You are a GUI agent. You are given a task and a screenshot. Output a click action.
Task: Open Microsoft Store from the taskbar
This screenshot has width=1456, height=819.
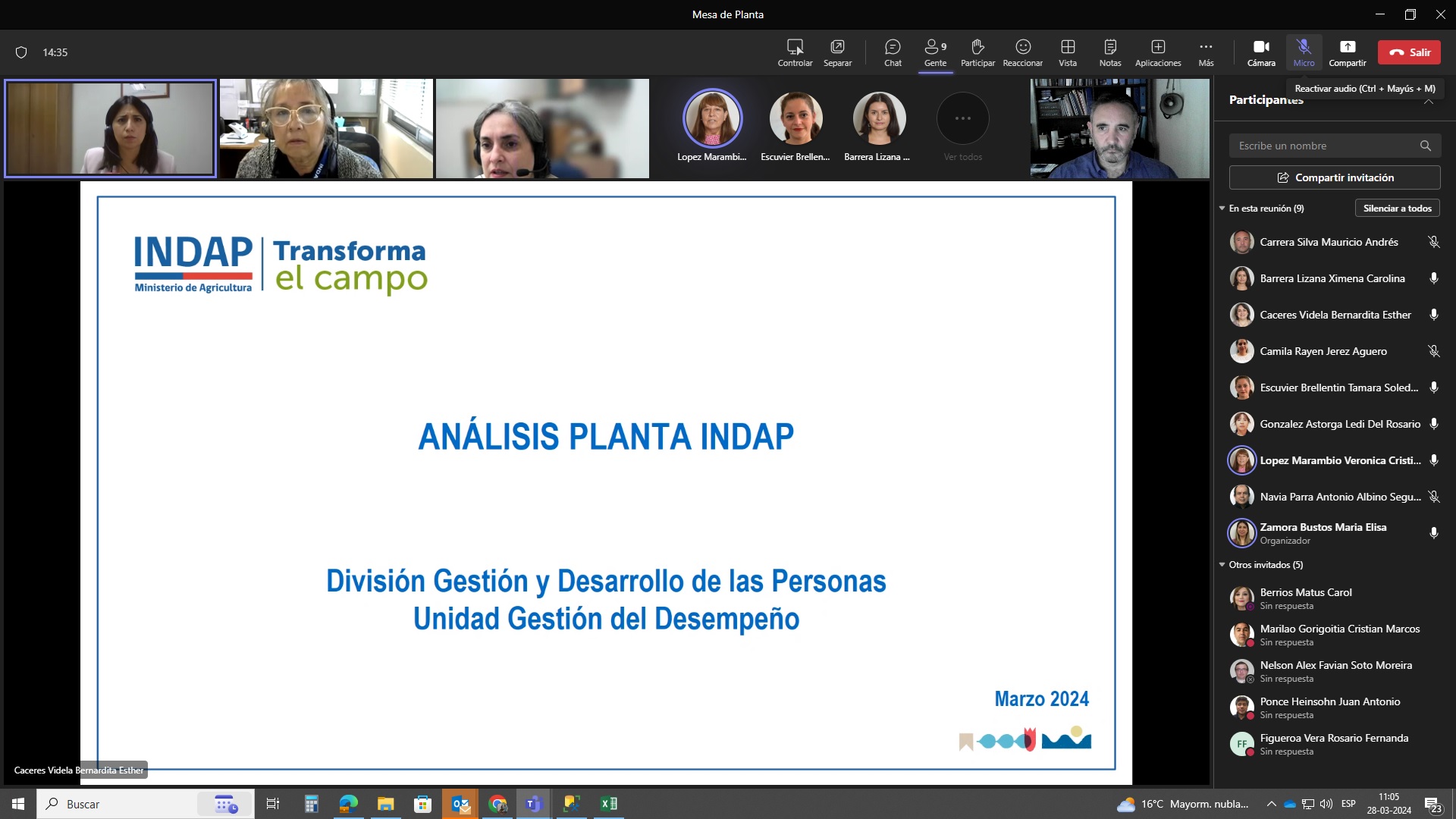[422, 804]
